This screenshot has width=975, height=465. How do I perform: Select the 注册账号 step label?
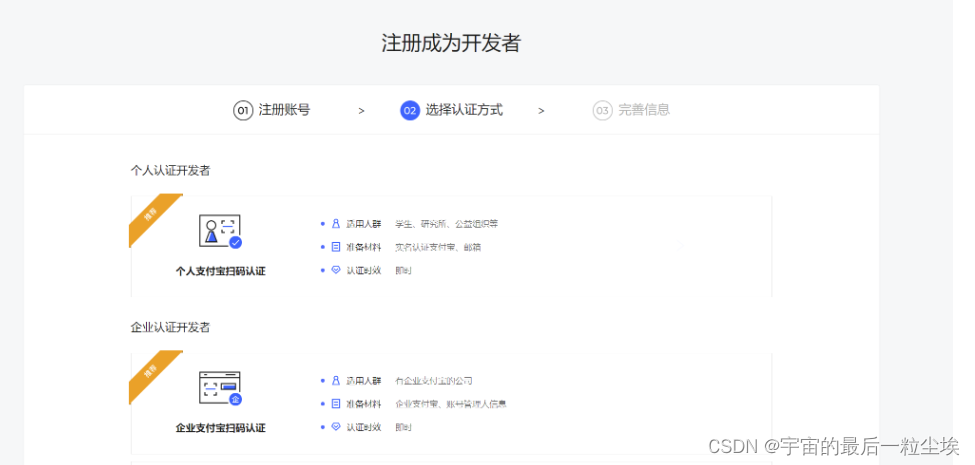[x=284, y=110]
